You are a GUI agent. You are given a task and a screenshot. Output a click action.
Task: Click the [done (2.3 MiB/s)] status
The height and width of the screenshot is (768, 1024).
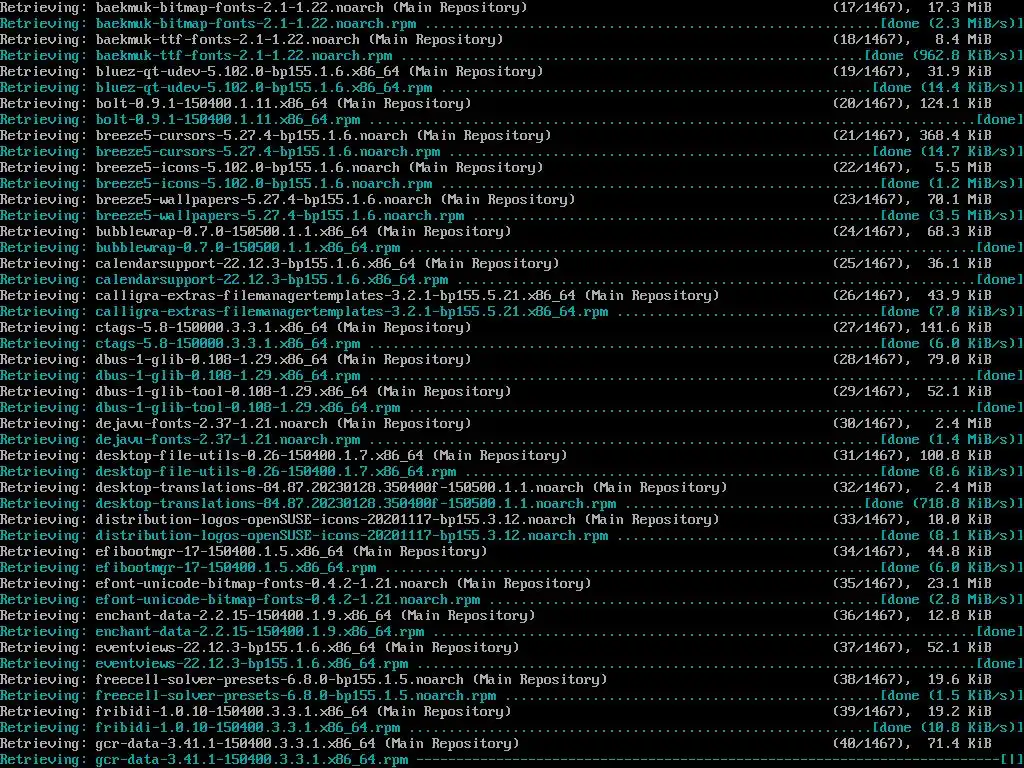click(x=952, y=24)
